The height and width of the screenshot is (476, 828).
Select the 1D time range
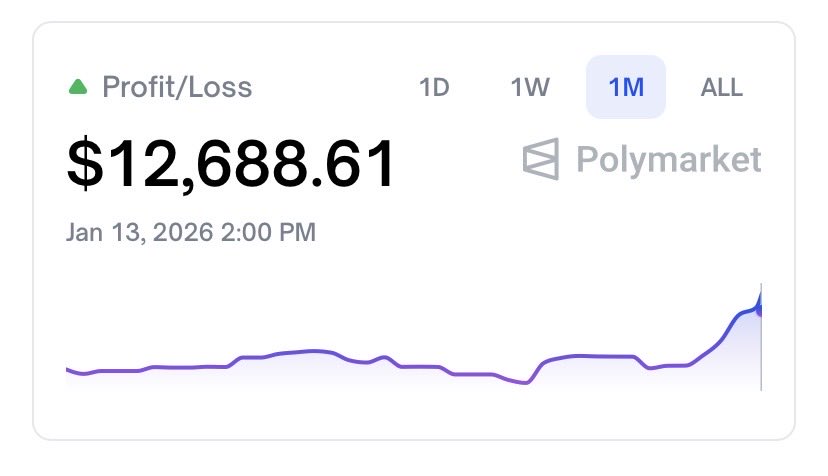[x=434, y=87]
